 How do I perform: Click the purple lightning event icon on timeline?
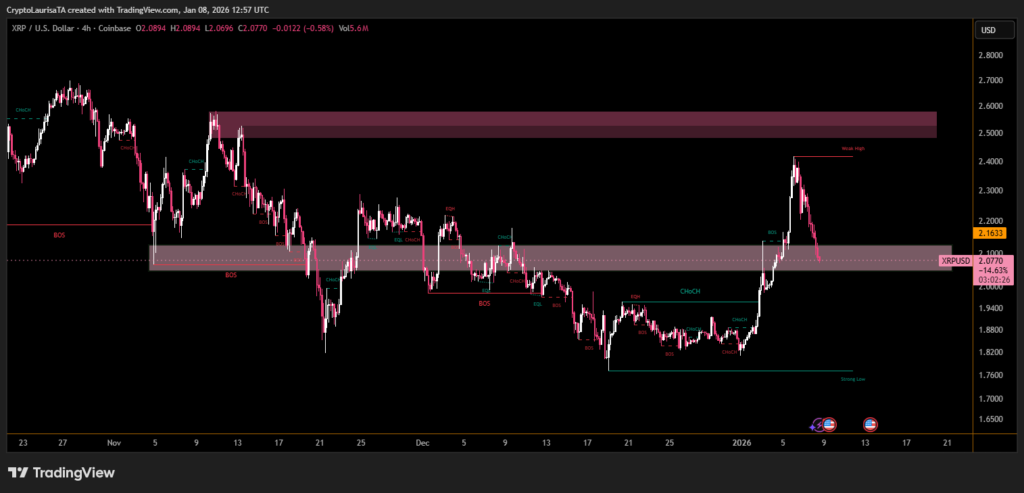pos(818,424)
